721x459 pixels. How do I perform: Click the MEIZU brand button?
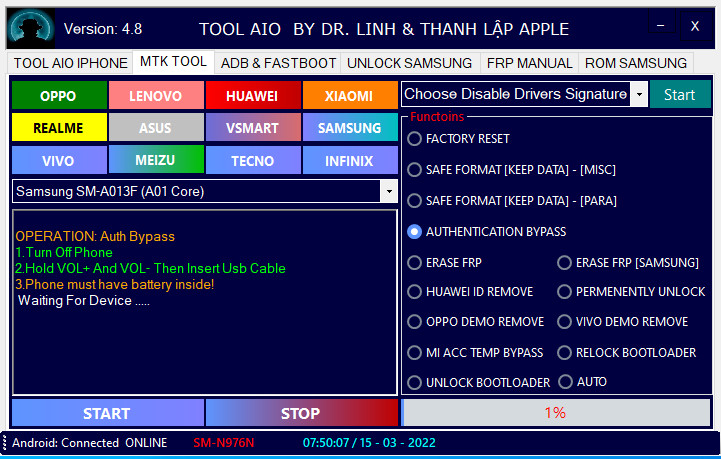coord(156,160)
